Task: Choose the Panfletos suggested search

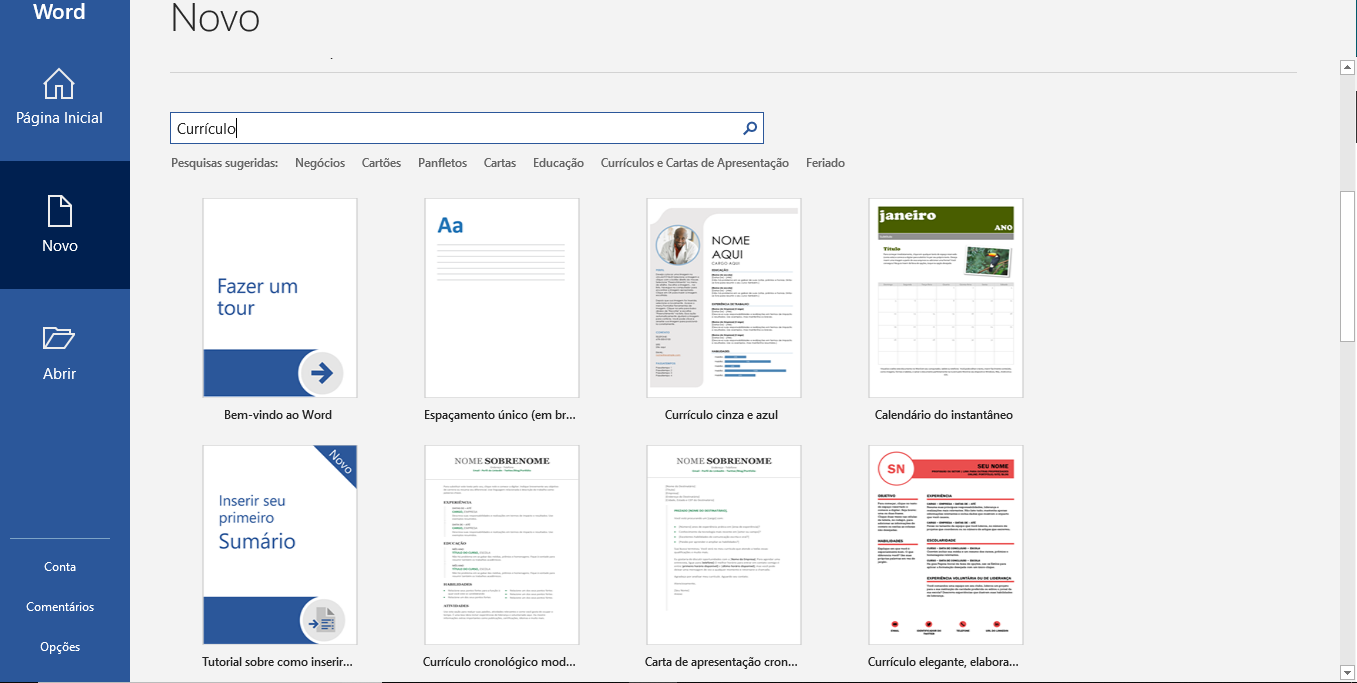Action: [442, 163]
